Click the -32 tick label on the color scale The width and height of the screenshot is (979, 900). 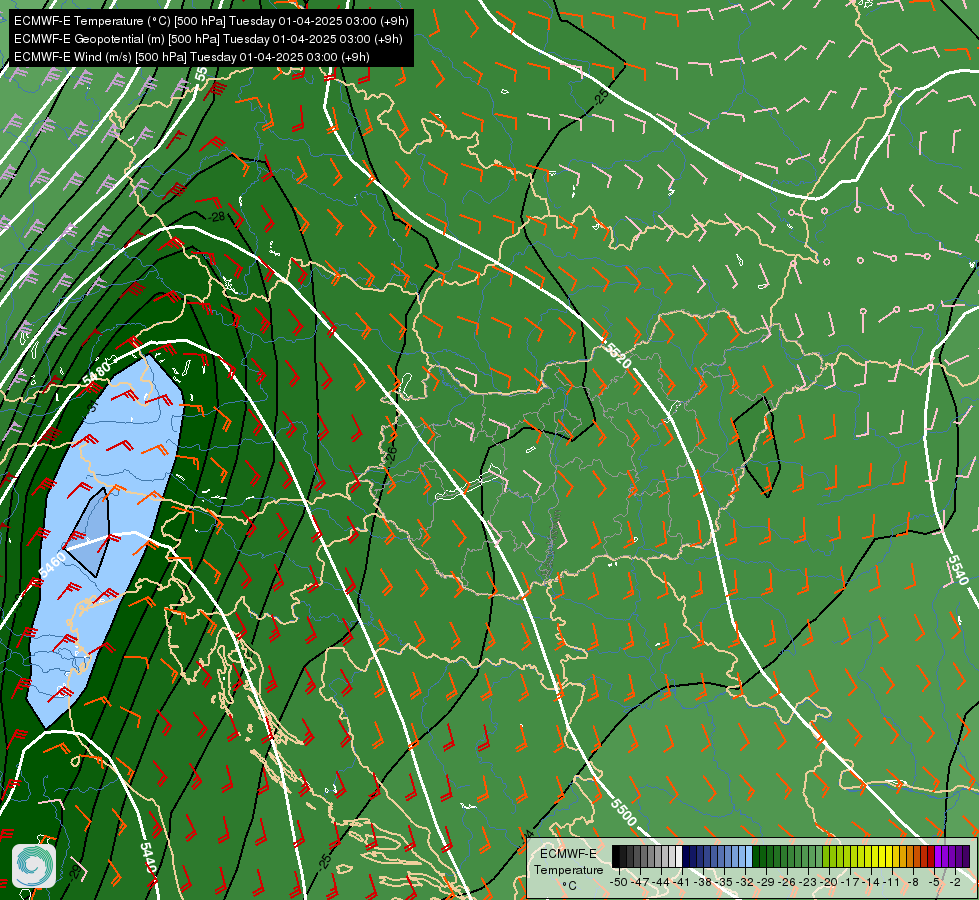coord(745,882)
